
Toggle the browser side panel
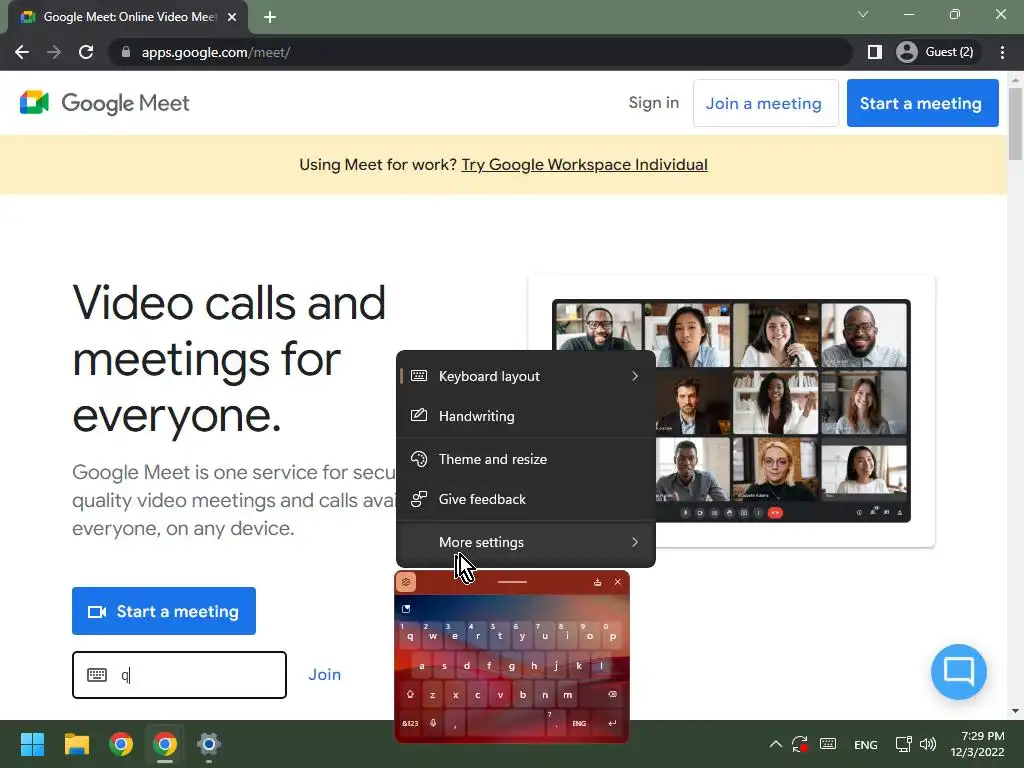pyautogui.click(x=874, y=52)
